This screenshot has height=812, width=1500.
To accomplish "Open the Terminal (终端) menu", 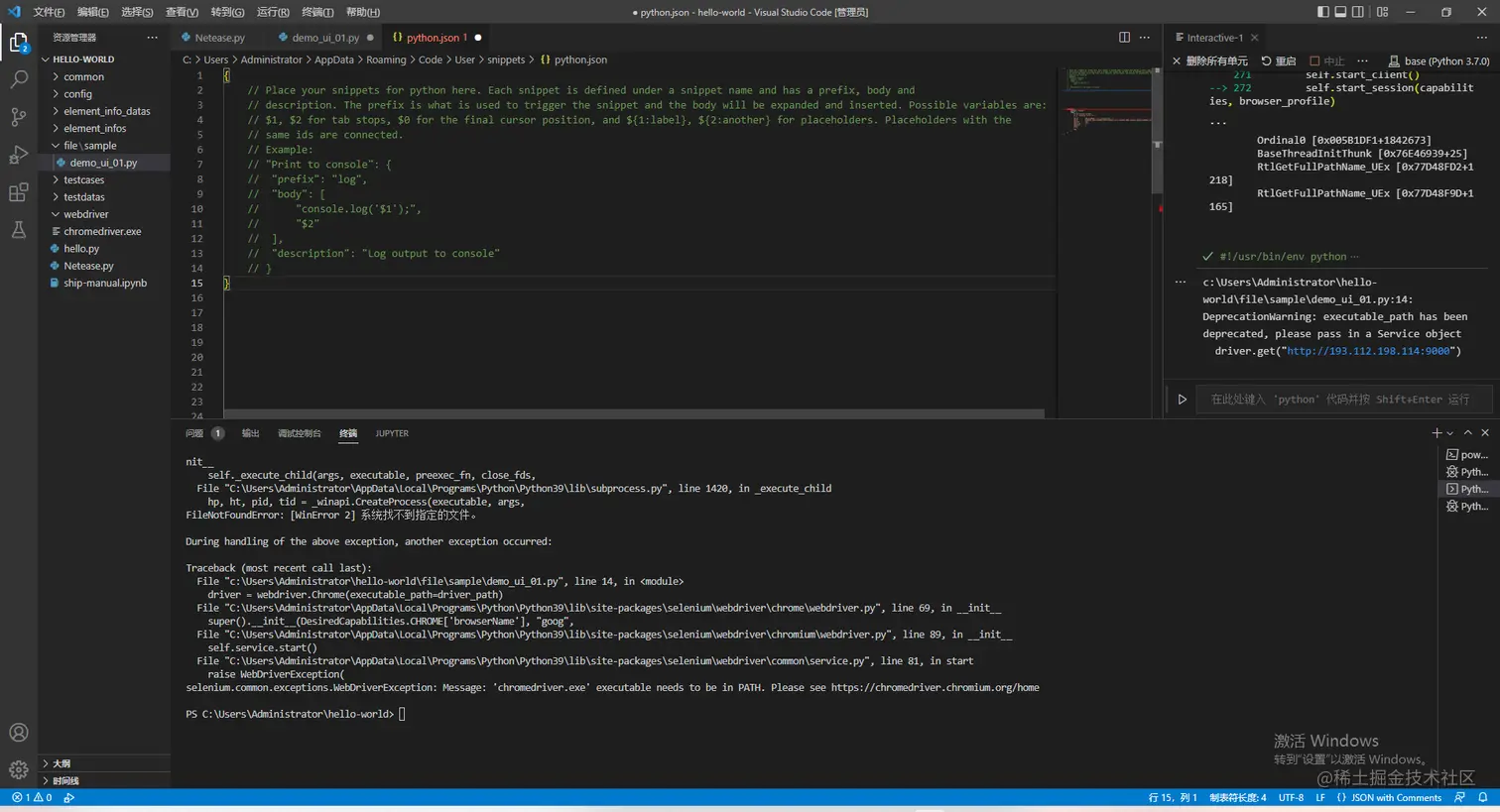I will (317, 12).
